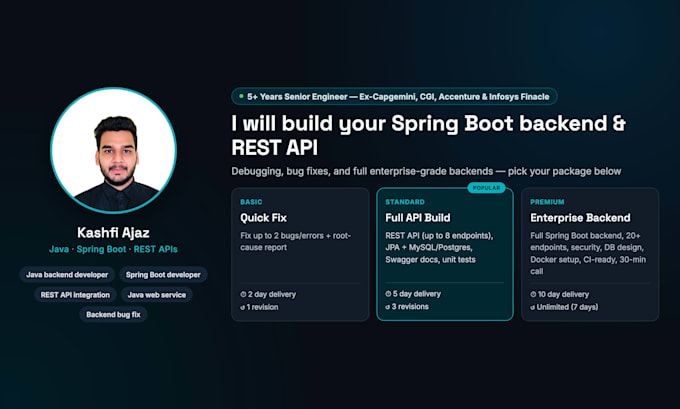The height and width of the screenshot is (409, 680).
Task: Click the 'Unlimited (7 days)' text
Action: tap(567, 307)
